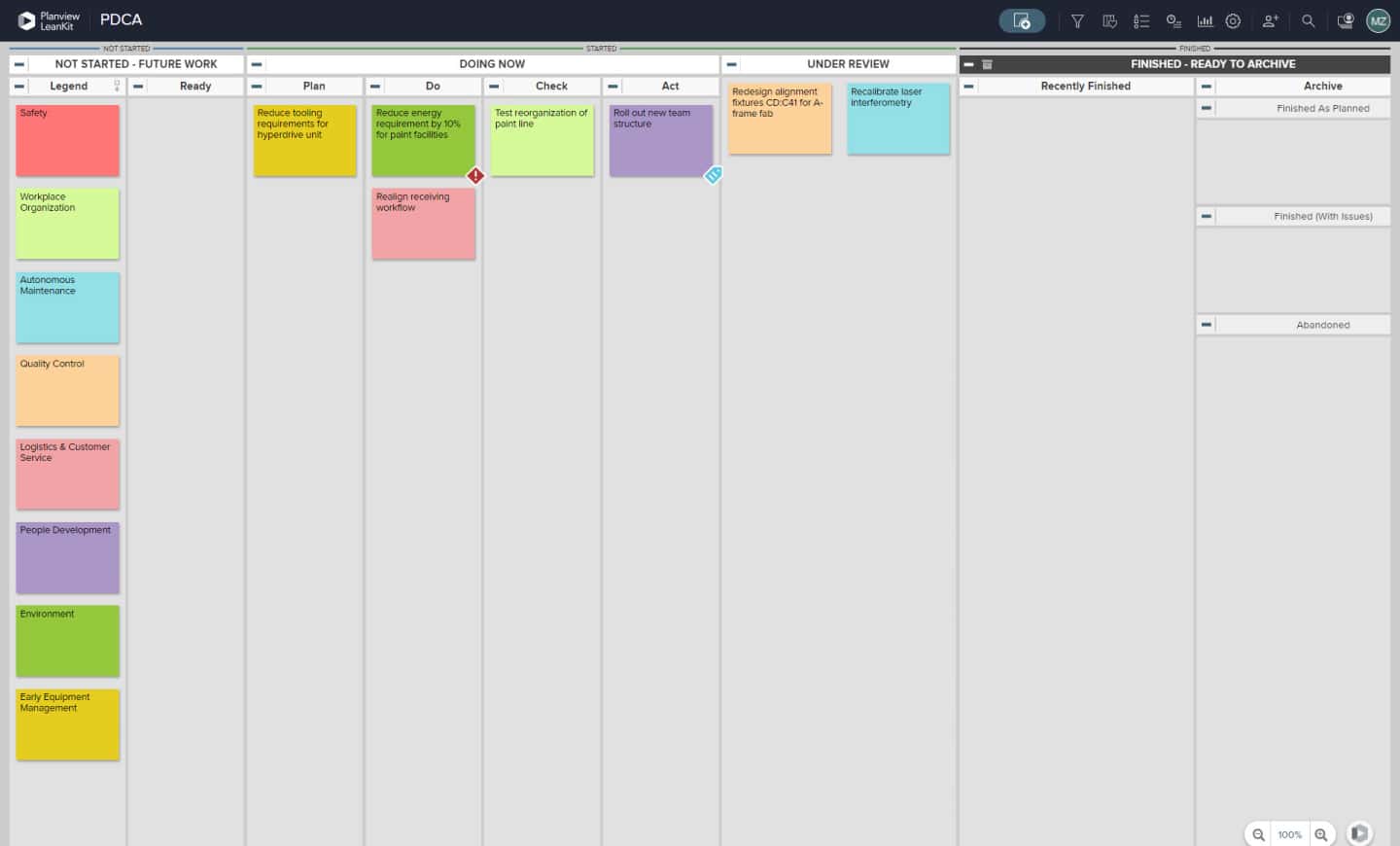Collapse the Abandoned sublane
Image resolution: width=1400 pixels, height=846 pixels.
click(x=1206, y=325)
